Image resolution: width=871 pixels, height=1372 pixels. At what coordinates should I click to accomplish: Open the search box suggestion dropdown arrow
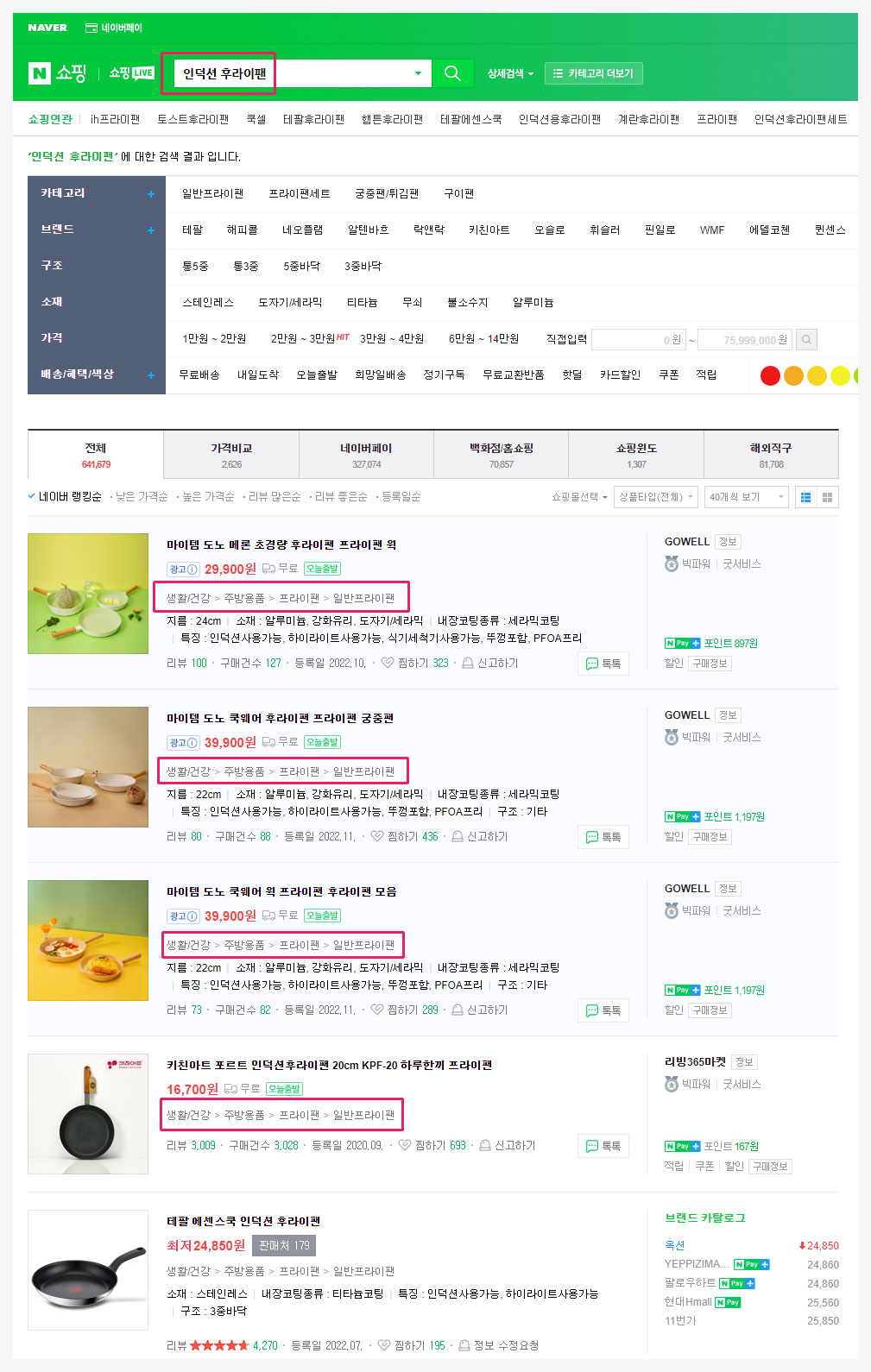click(418, 73)
